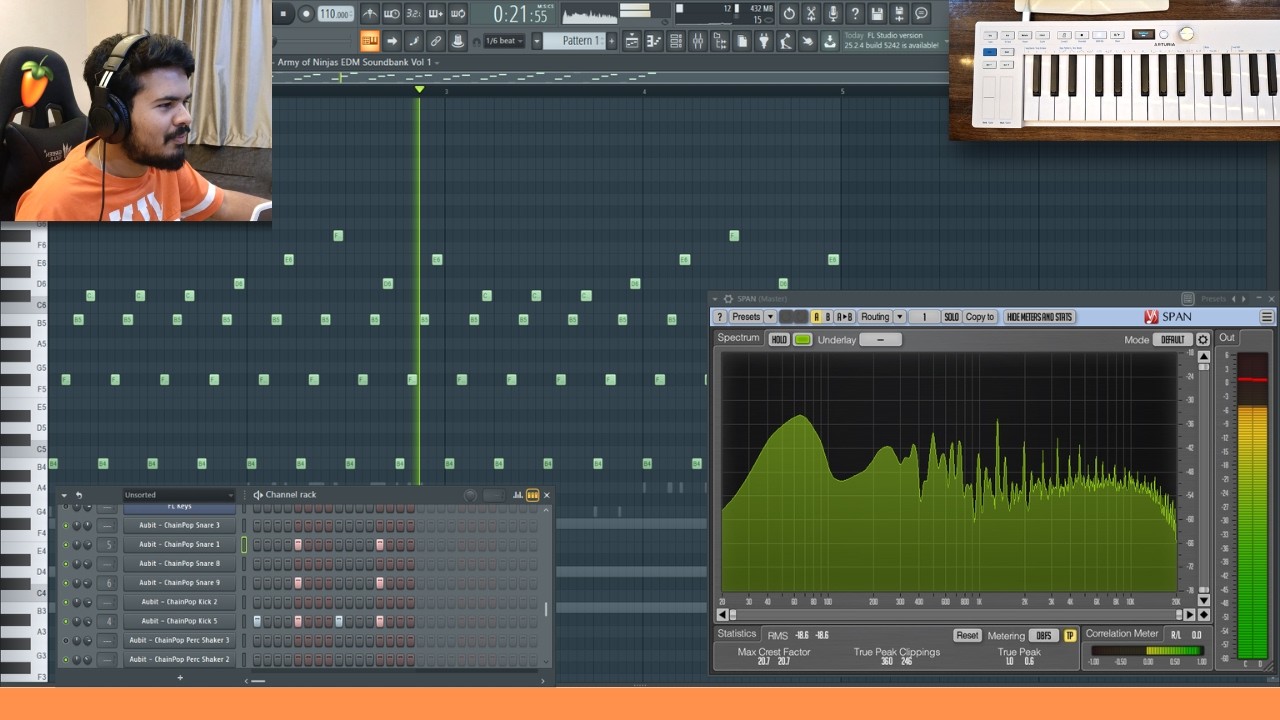Click the one-click audio recording microphone icon
Image resolution: width=1280 pixels, height=720 pixels.
tap(833, 14)
